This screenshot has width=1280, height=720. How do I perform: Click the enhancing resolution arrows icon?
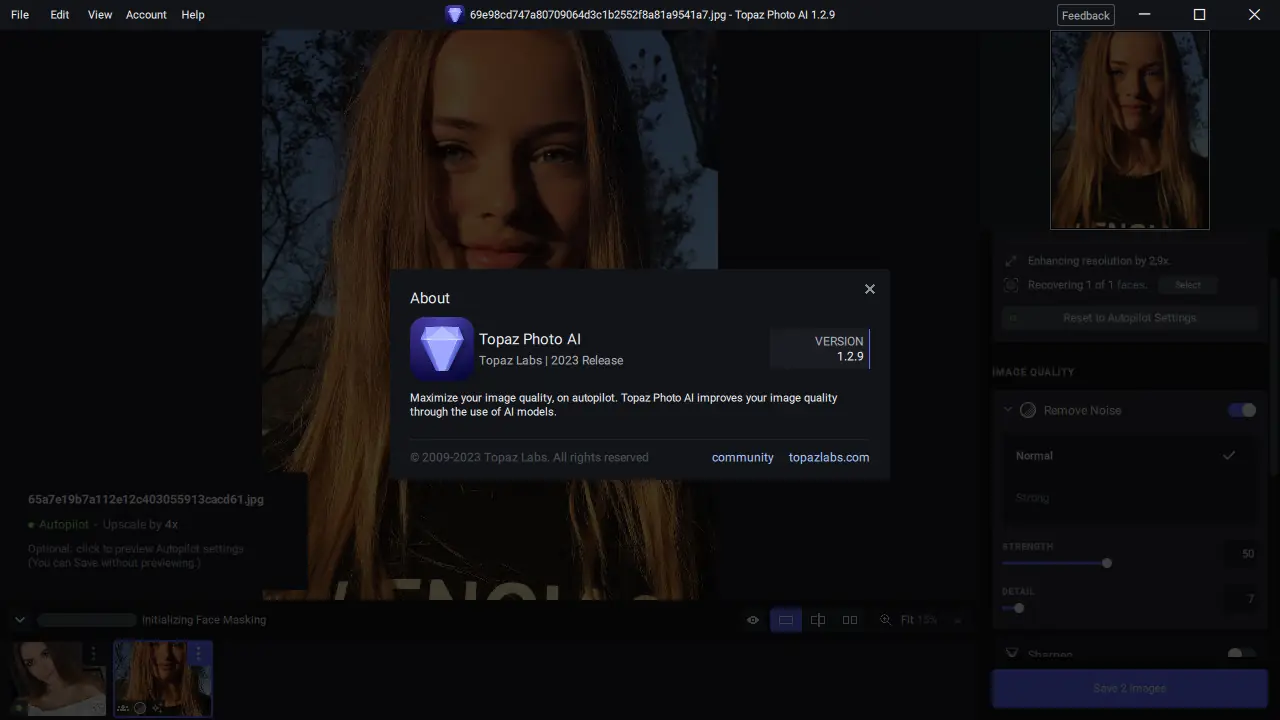pyautogui.click(x=1011, y=261)
